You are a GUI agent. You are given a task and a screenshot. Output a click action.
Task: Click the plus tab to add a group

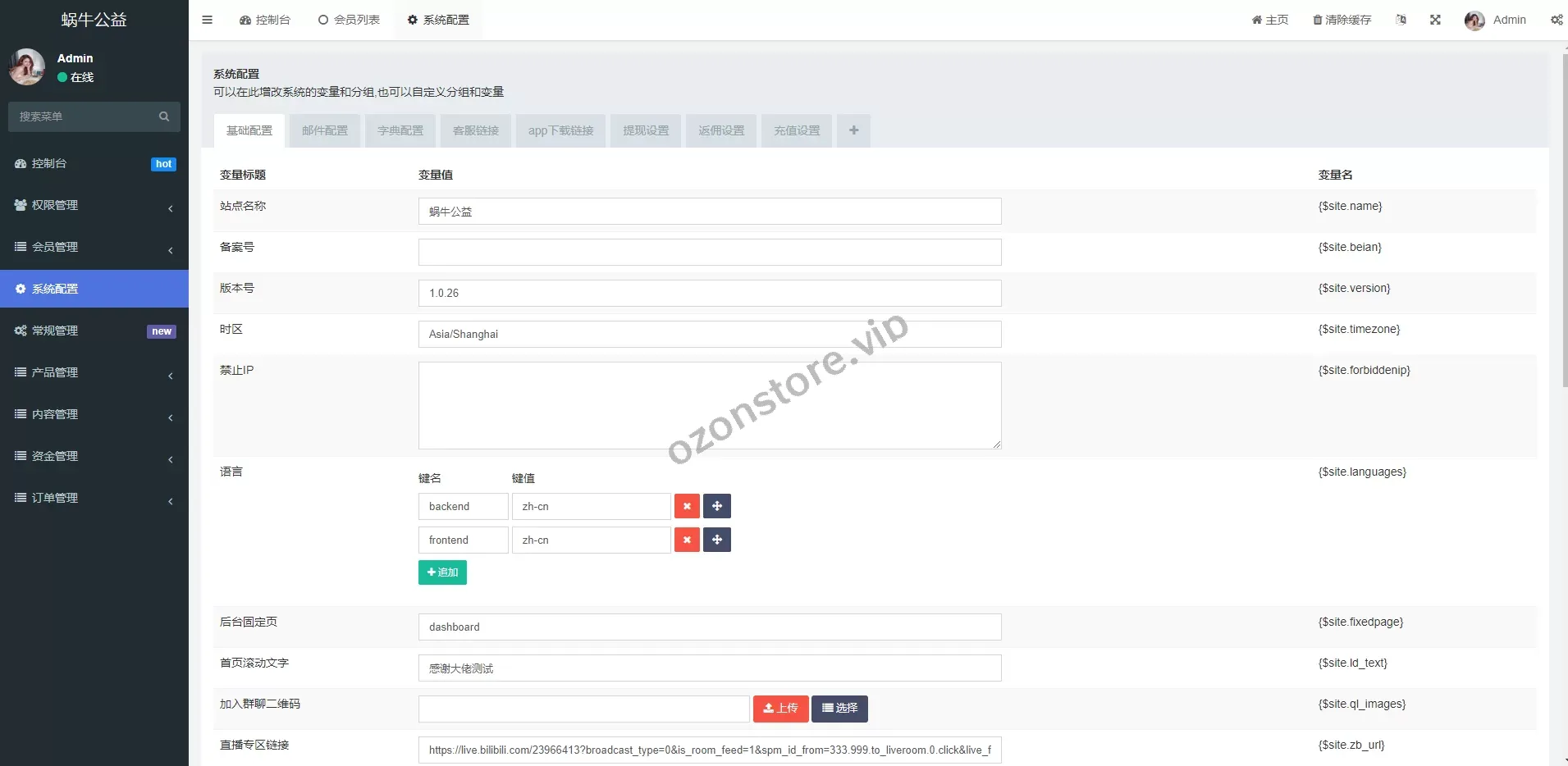[x=853, y=130]
